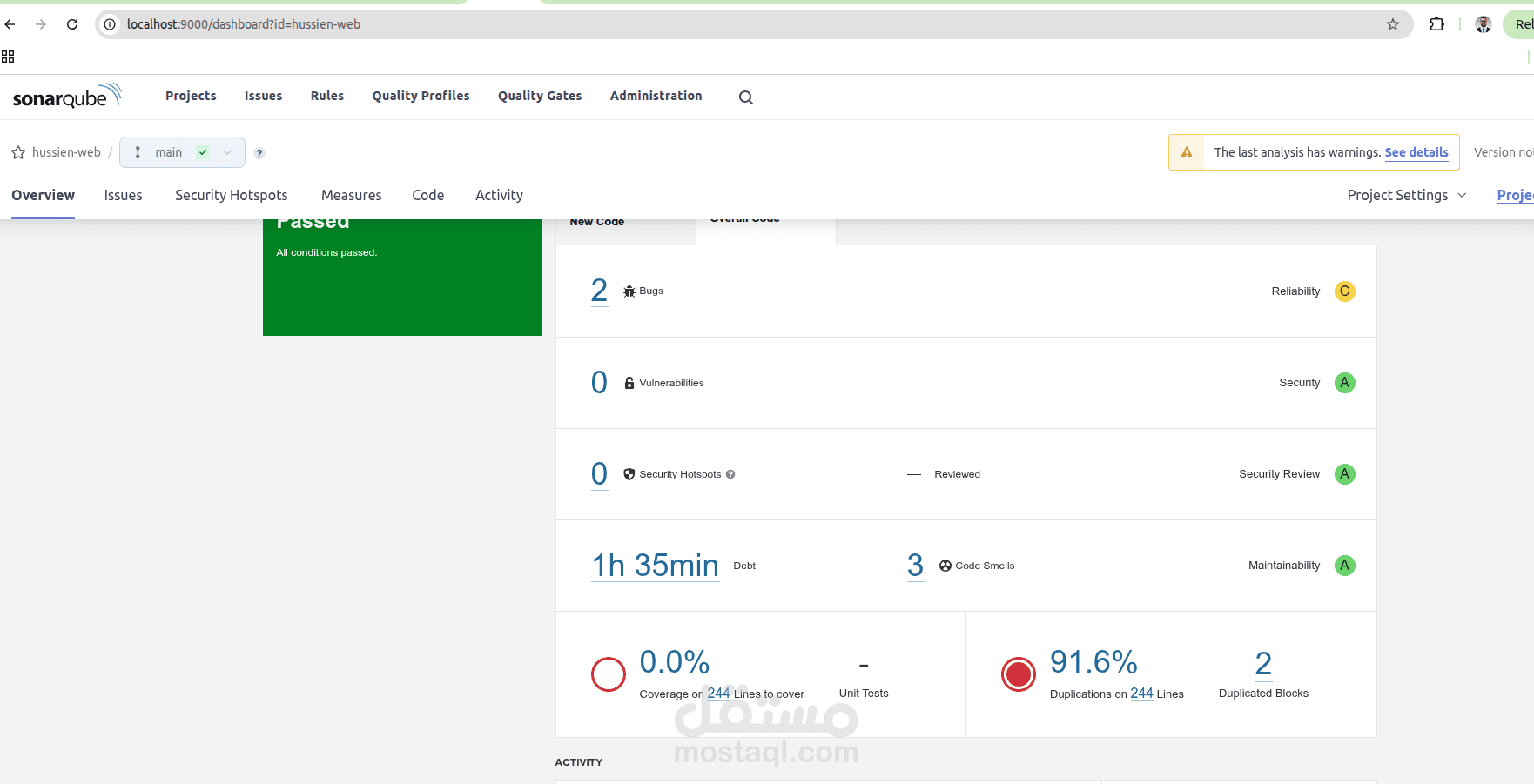Viewport: 1534px width, 784px height.
Task: Click the Security Hotspots shield icon
Action: pos(629,474)
